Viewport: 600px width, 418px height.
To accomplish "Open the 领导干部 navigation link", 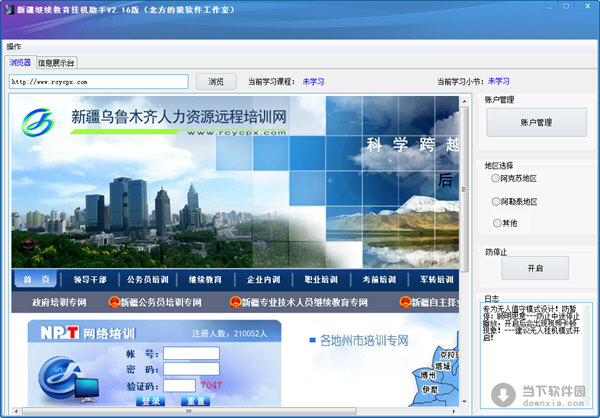I will (x=90, y=280).
